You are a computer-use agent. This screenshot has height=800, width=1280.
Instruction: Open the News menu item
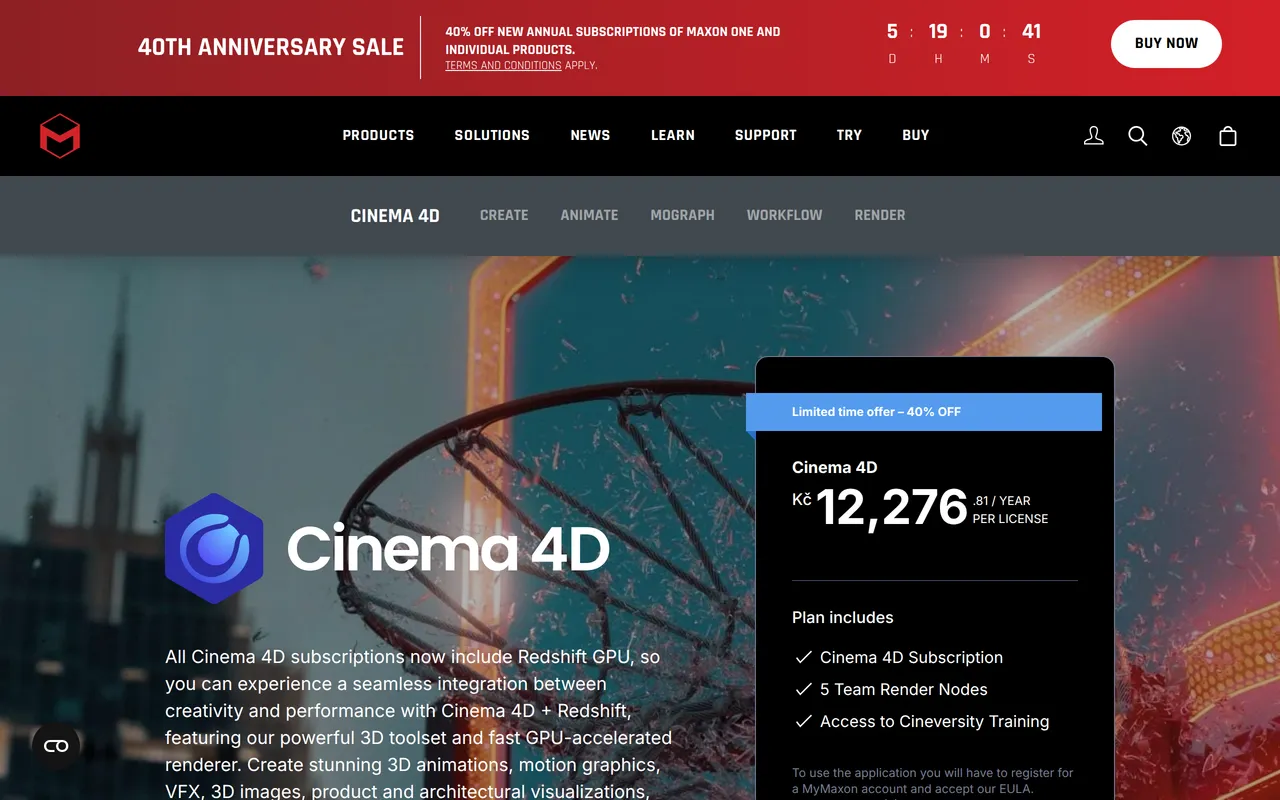click(590, 135)
